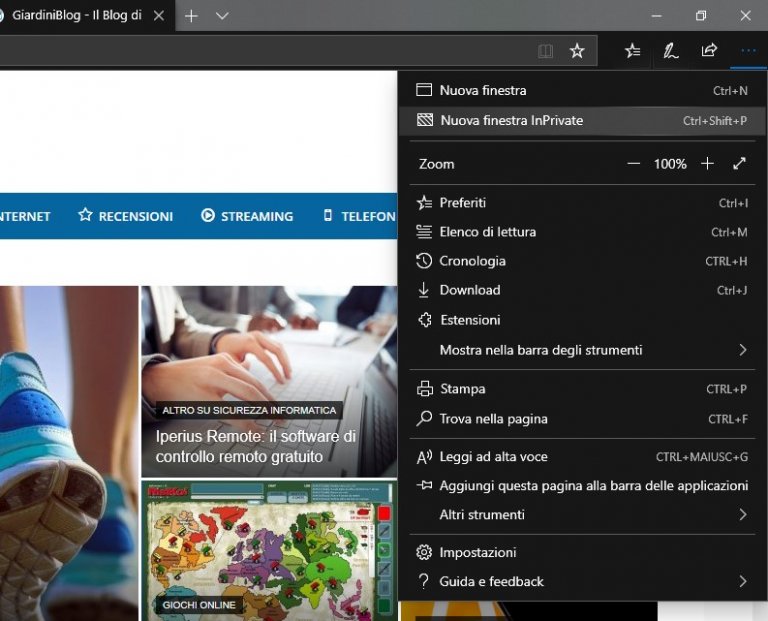Viewport: 768px width, 621px height.
Task: Expand Mostra nella barra degli strumenti submenu
Action: [742, 350]
